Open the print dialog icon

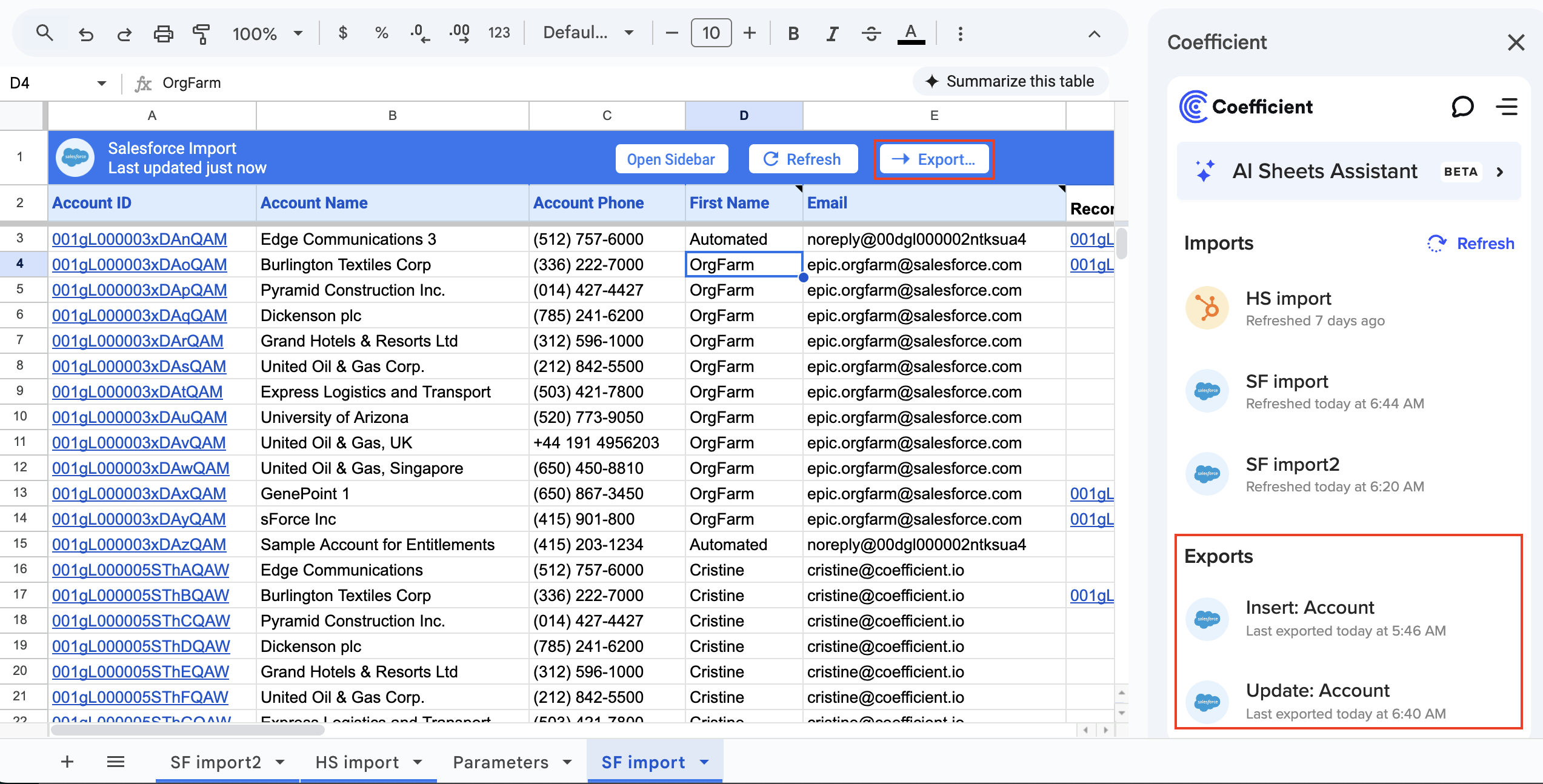click(x=163, y=33)
